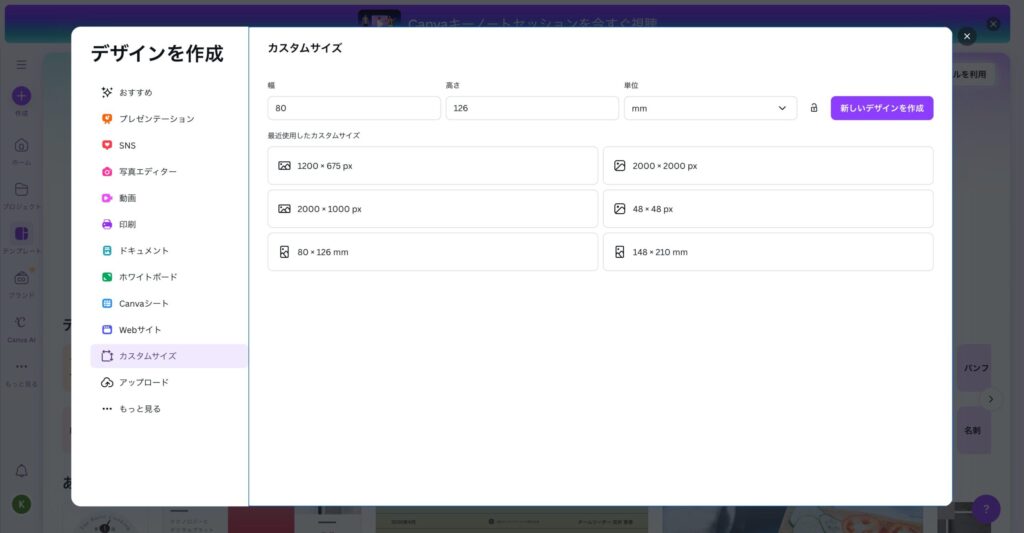The image size is (1024, 533).
Task: Select the 動画 video icon
Action: (107, 198)
